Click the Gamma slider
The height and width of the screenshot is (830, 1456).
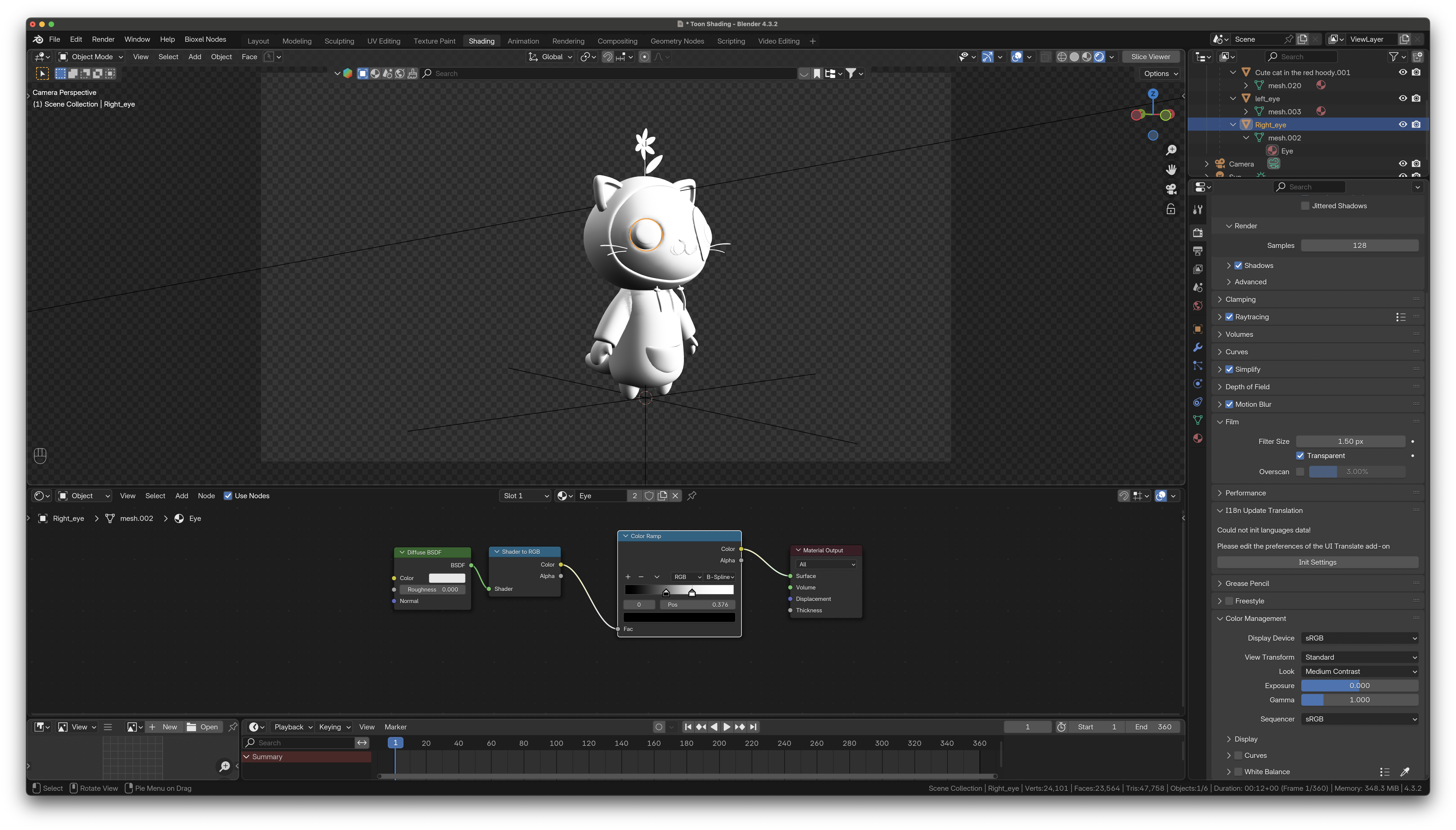coord(1359,700)
